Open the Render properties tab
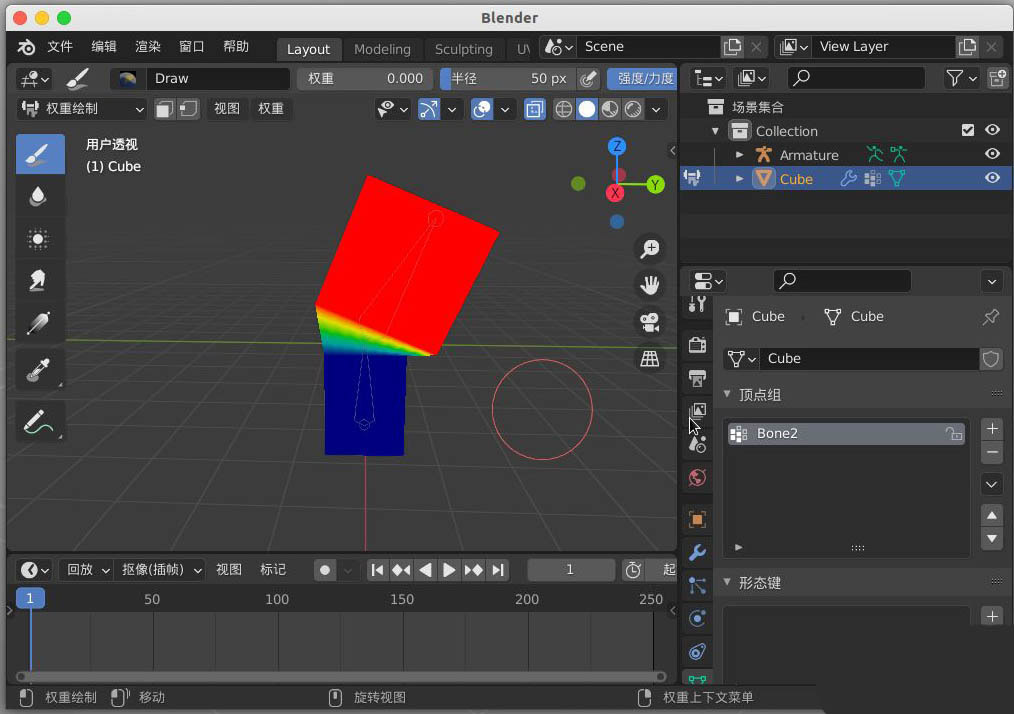Image resolution: width=1014 pixels, height=714 pixels. point(697,345)
